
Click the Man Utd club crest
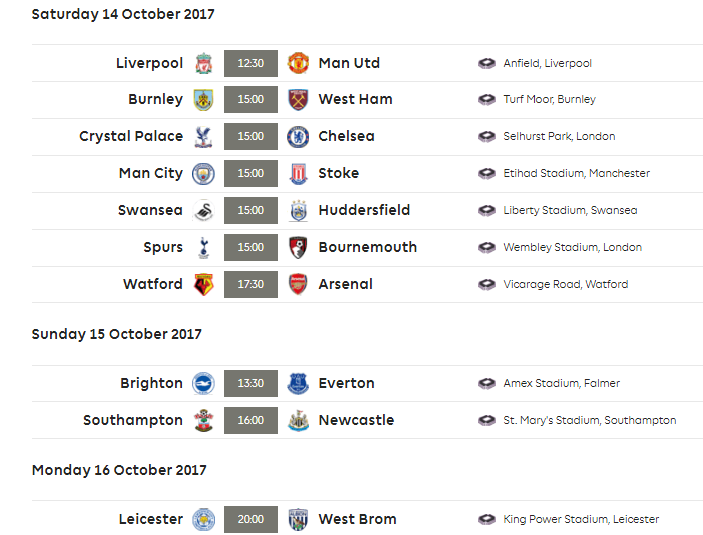[298, 63]
